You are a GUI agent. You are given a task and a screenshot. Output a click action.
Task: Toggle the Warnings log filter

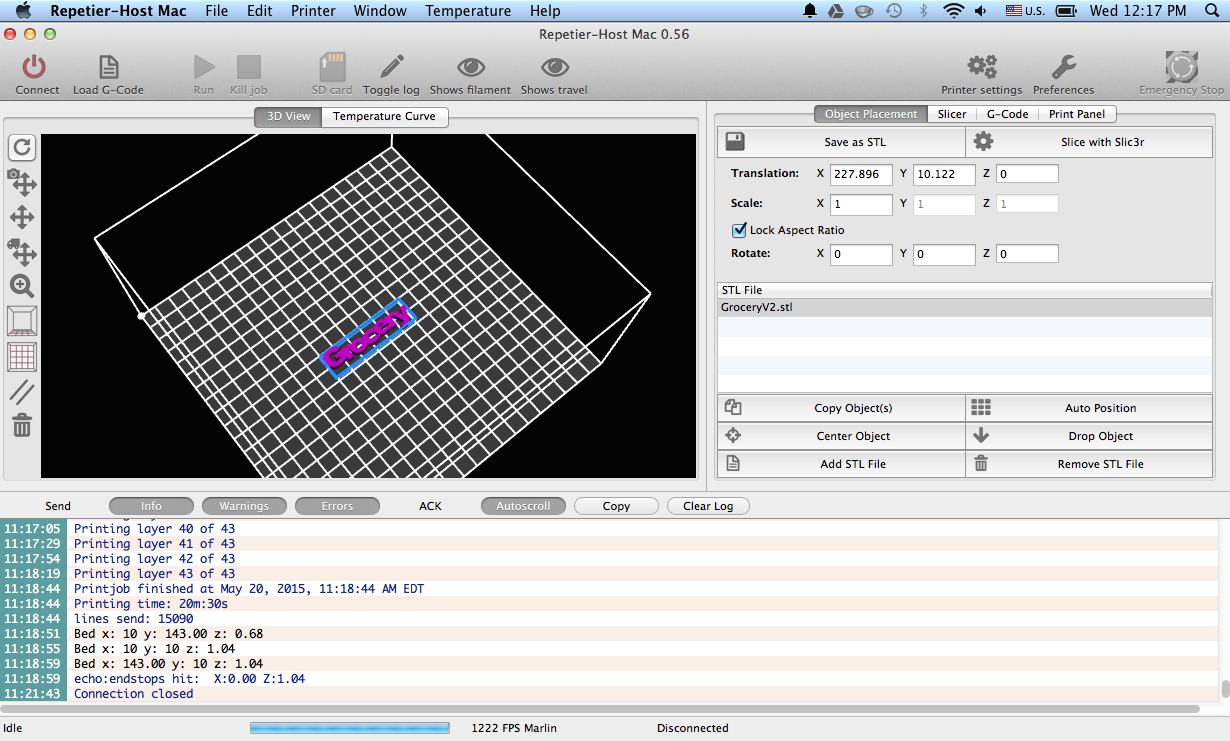click(x=244, y=506)
